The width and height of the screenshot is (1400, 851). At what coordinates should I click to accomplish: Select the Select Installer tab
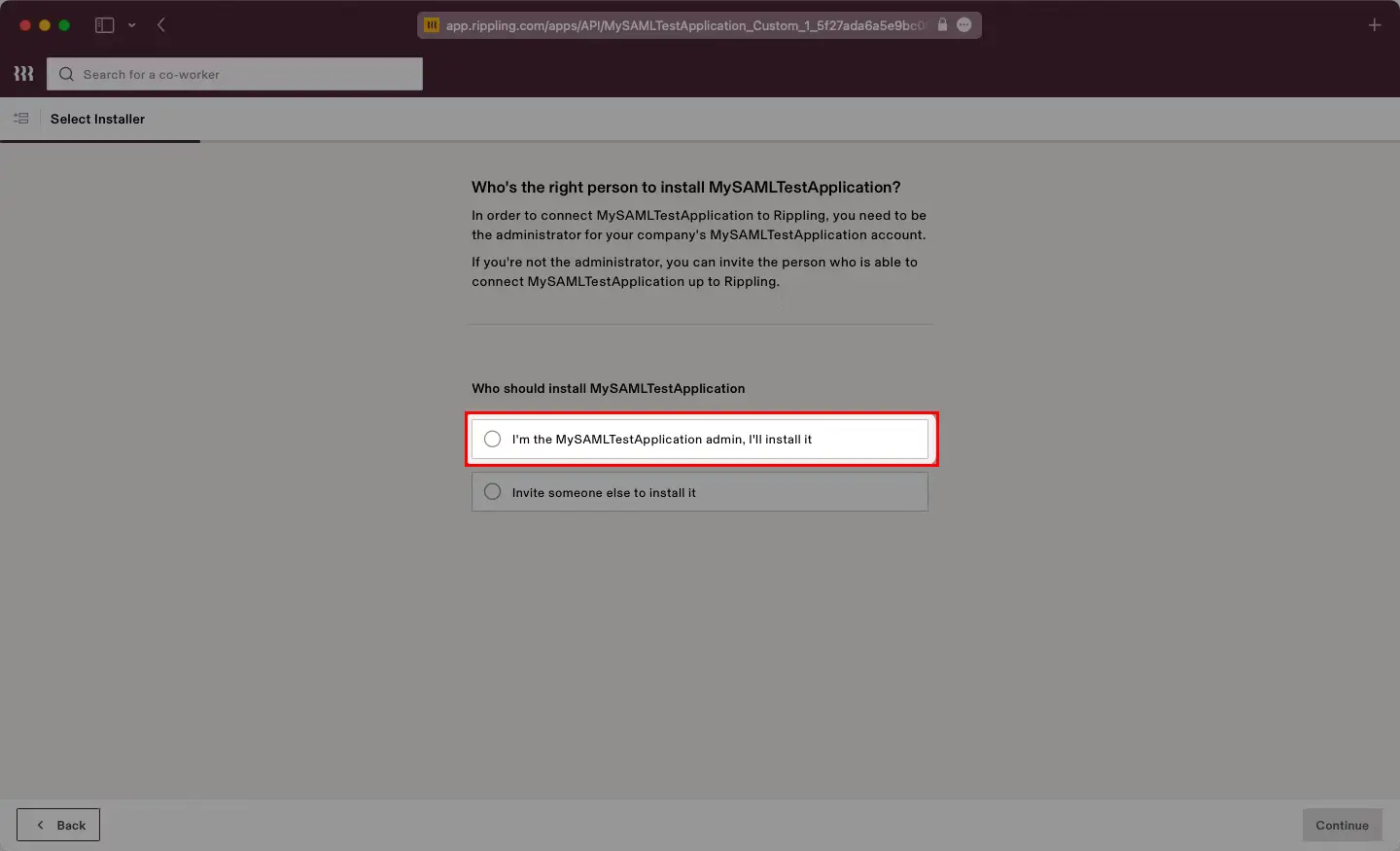coord(97,119)
